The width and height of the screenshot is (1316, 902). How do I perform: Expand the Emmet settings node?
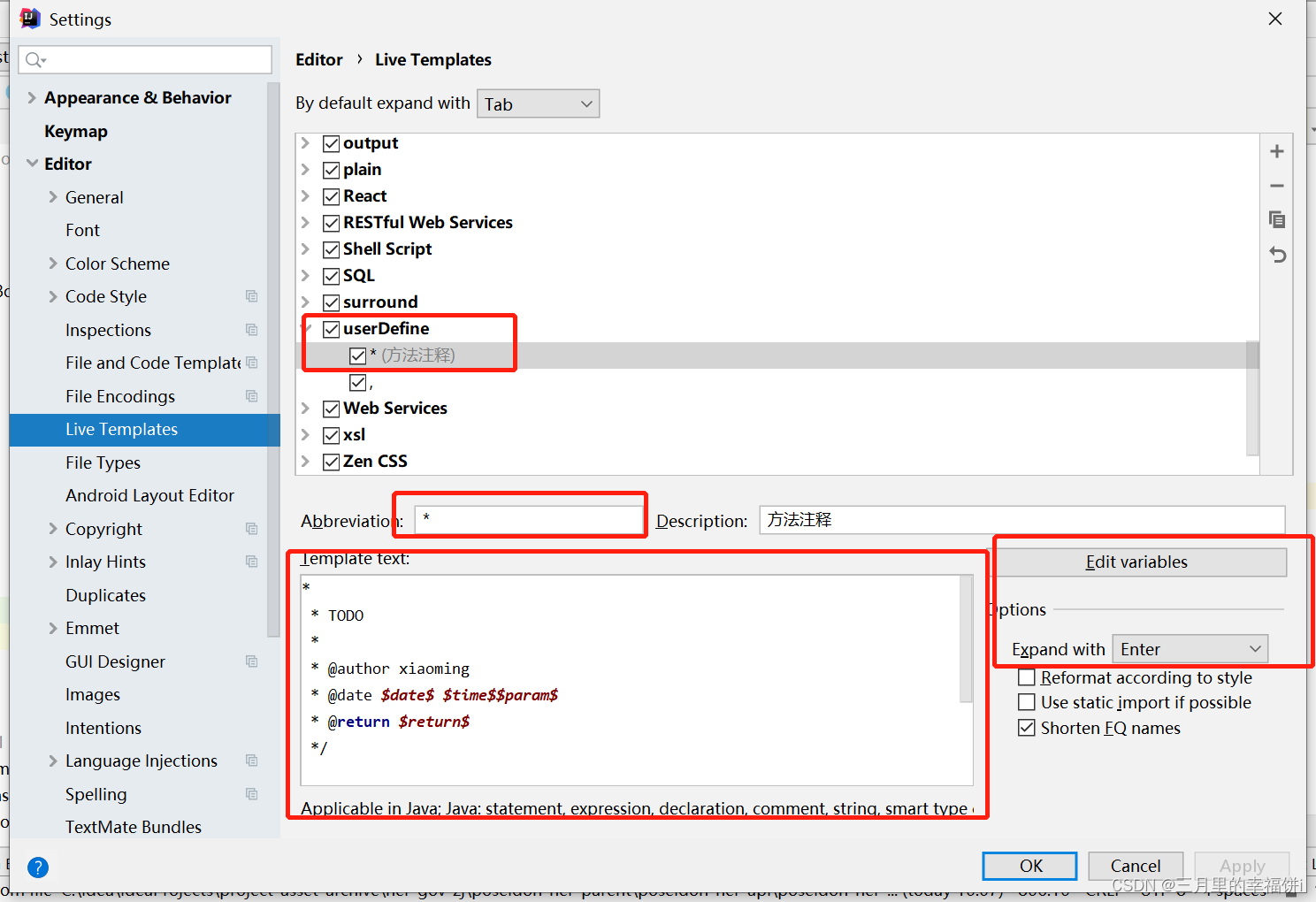(x=53, y=628)
